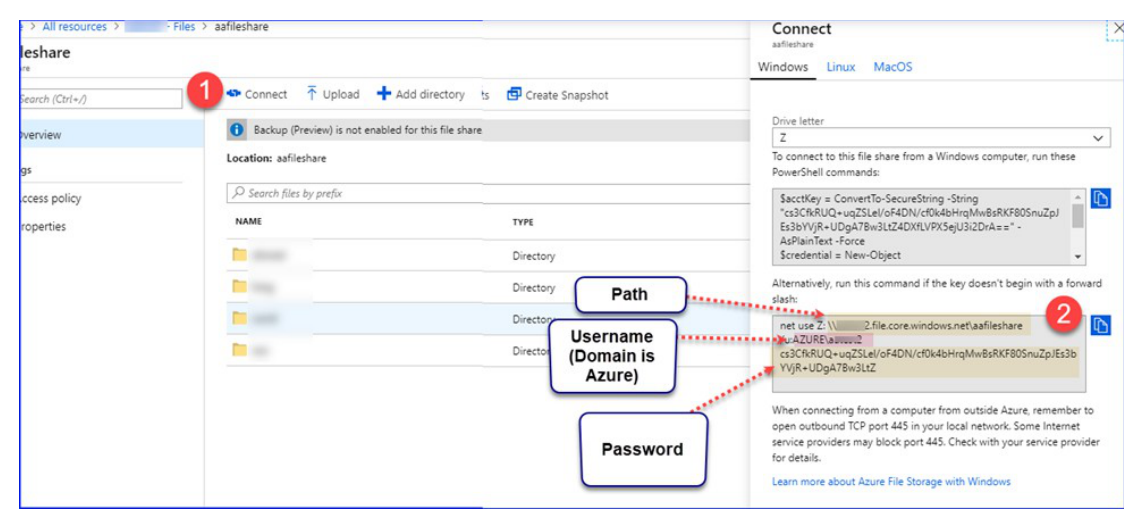1144x528 pixels.
Task: Focus the sidebar Search (Ctrl+/) box
Action: click(x=101, y=99)
